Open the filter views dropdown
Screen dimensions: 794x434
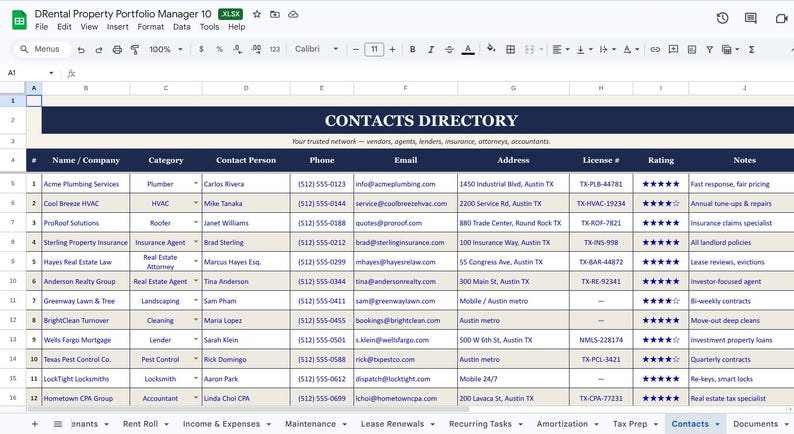pyautogui.click(x=730, y=50)
